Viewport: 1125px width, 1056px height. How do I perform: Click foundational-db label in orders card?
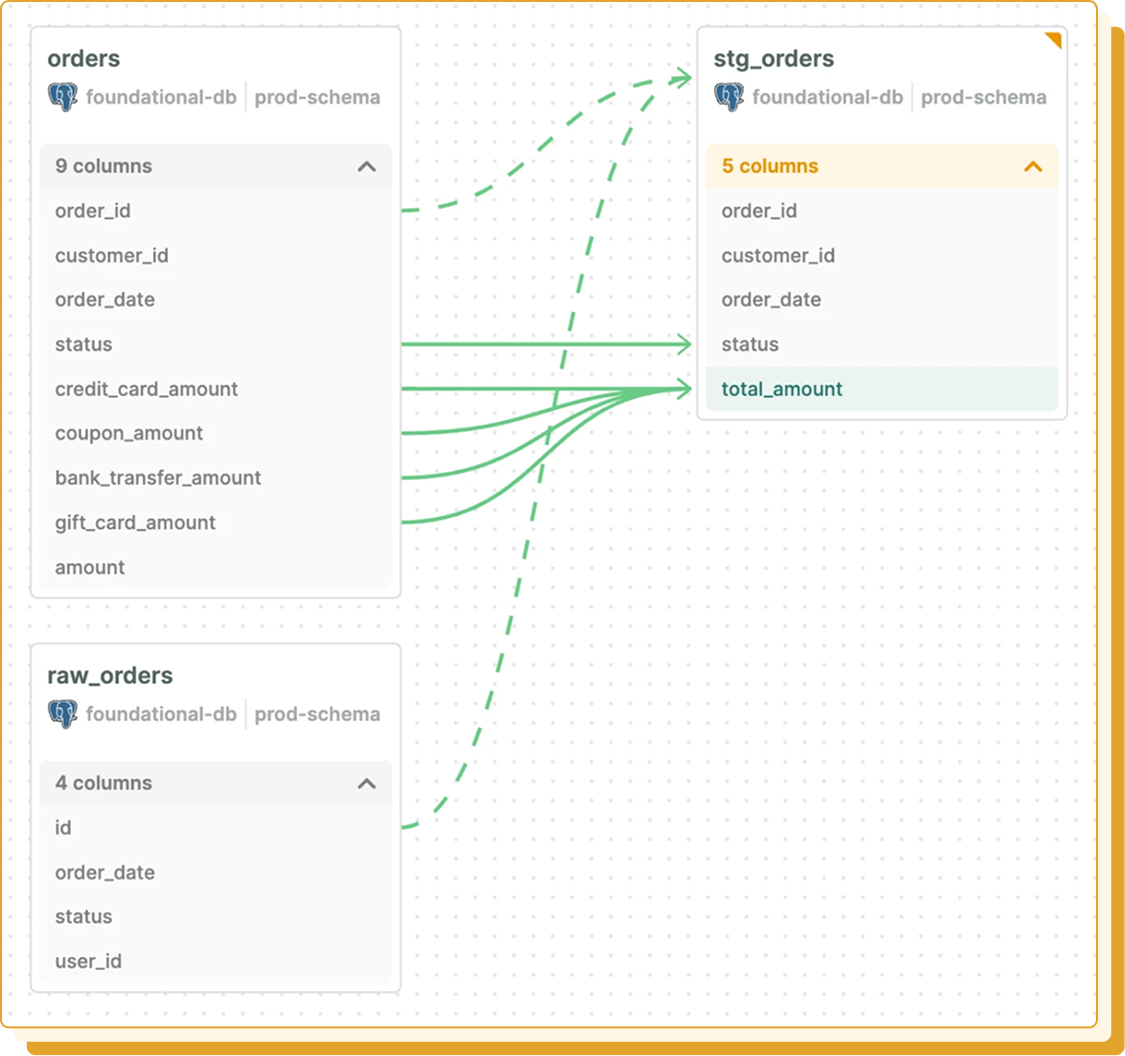coord(161,97)
